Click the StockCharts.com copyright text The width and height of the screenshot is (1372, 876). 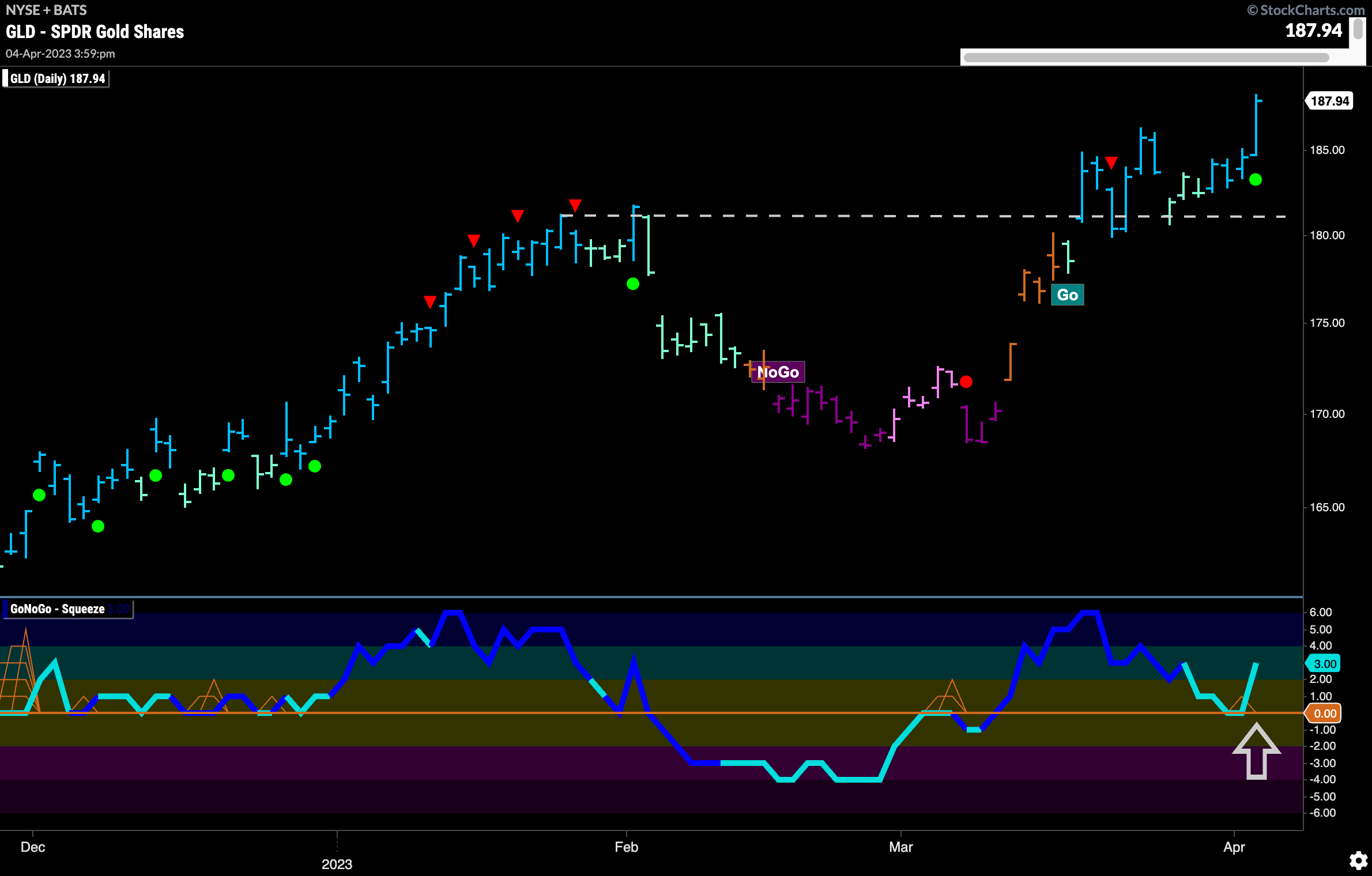(1306, 10)
